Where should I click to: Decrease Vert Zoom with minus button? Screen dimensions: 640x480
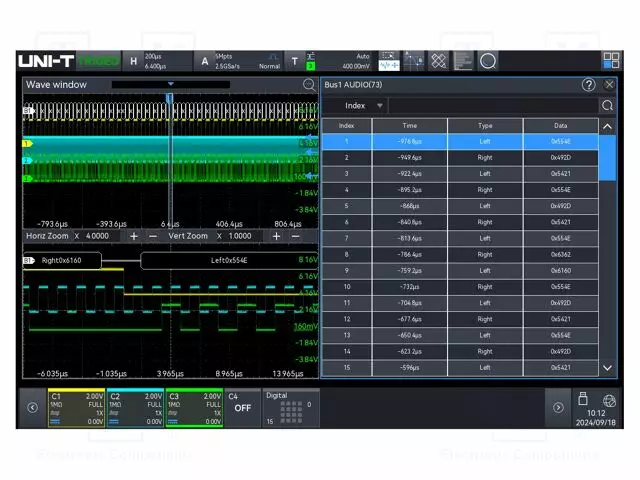pyautogui.click(x=295, y=236)
